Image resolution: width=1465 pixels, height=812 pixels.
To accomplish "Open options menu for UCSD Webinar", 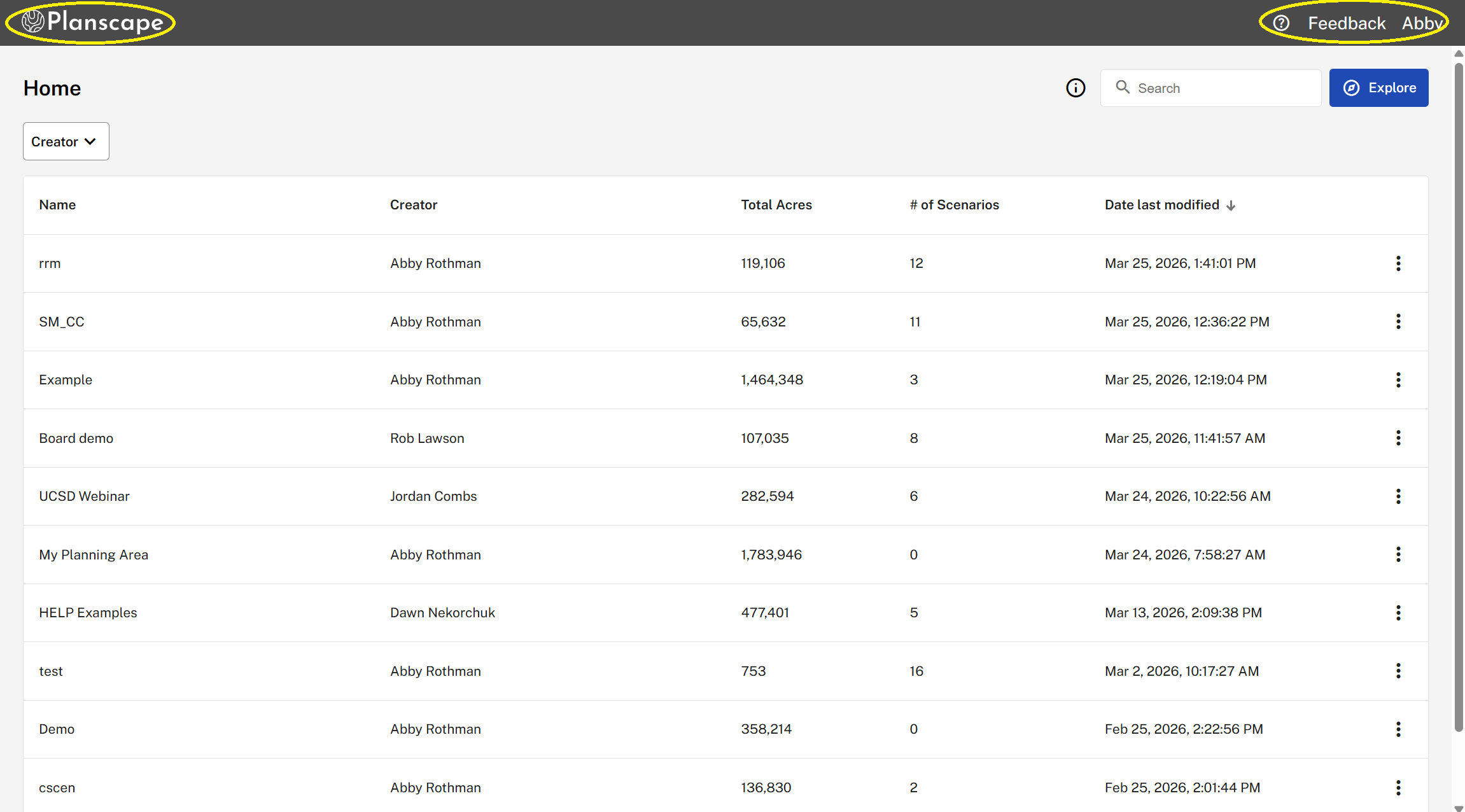I will (1398, 496).
